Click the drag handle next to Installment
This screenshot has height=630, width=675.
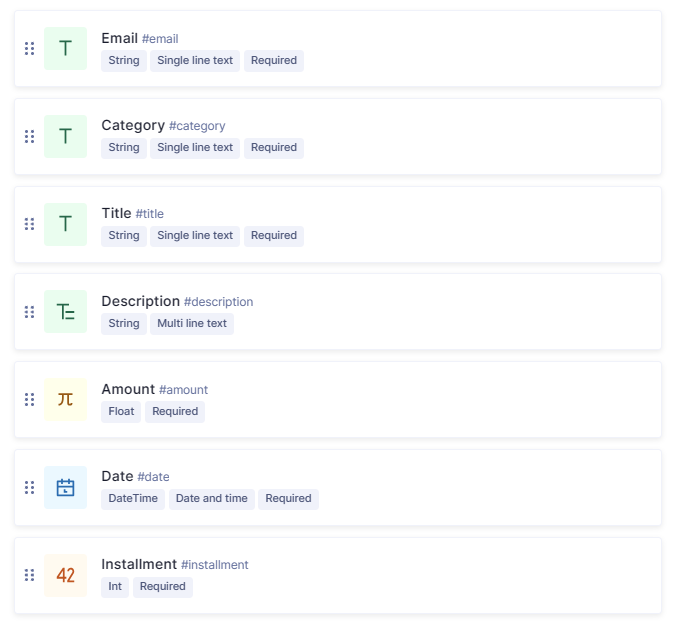click(29, 575)
